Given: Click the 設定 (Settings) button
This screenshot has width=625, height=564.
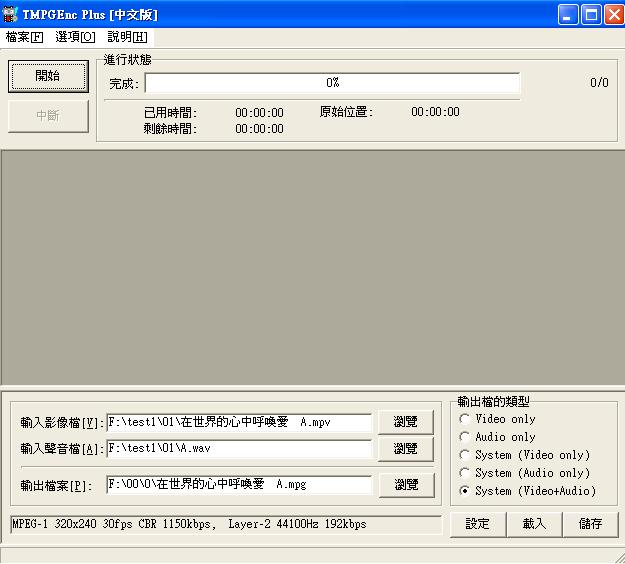Looking at the screenshot, I should tap(477, 524).
